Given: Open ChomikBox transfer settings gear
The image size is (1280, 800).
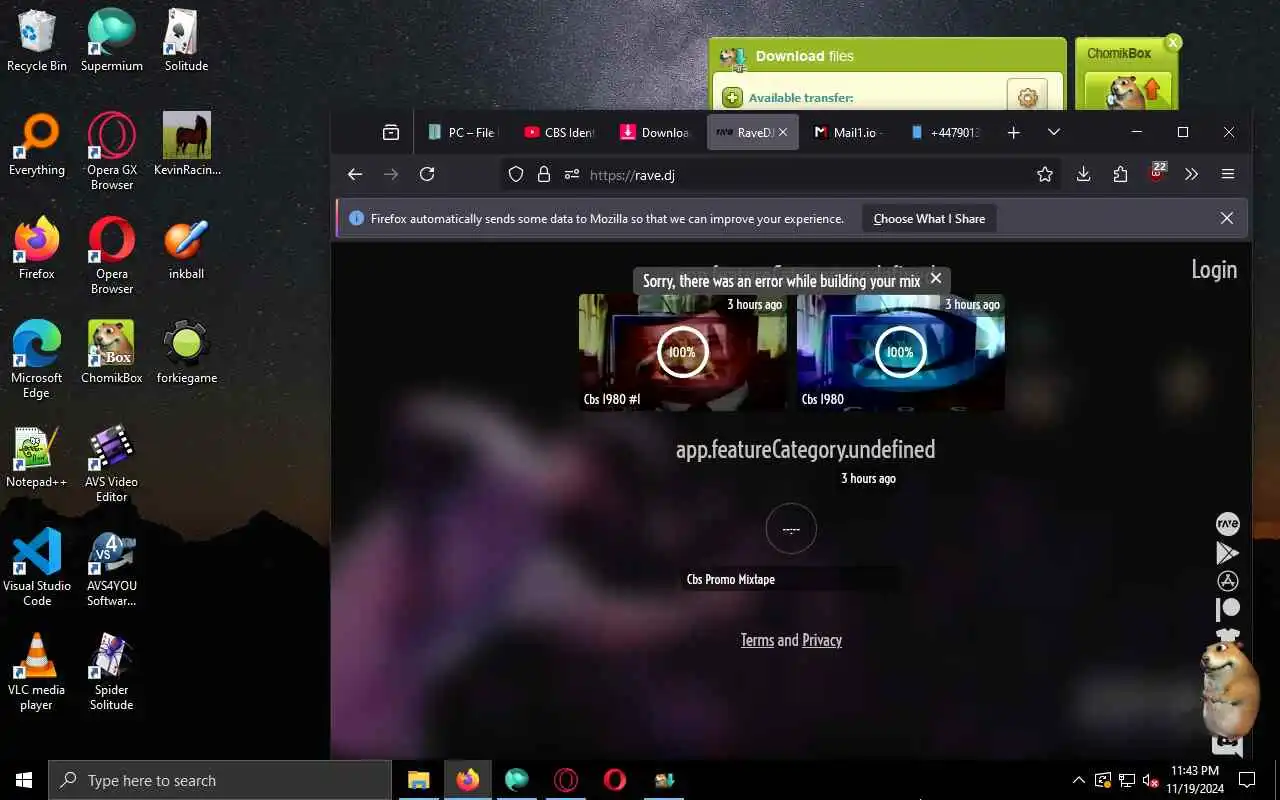Looking at the screenshot, I should click(1027, 97).
